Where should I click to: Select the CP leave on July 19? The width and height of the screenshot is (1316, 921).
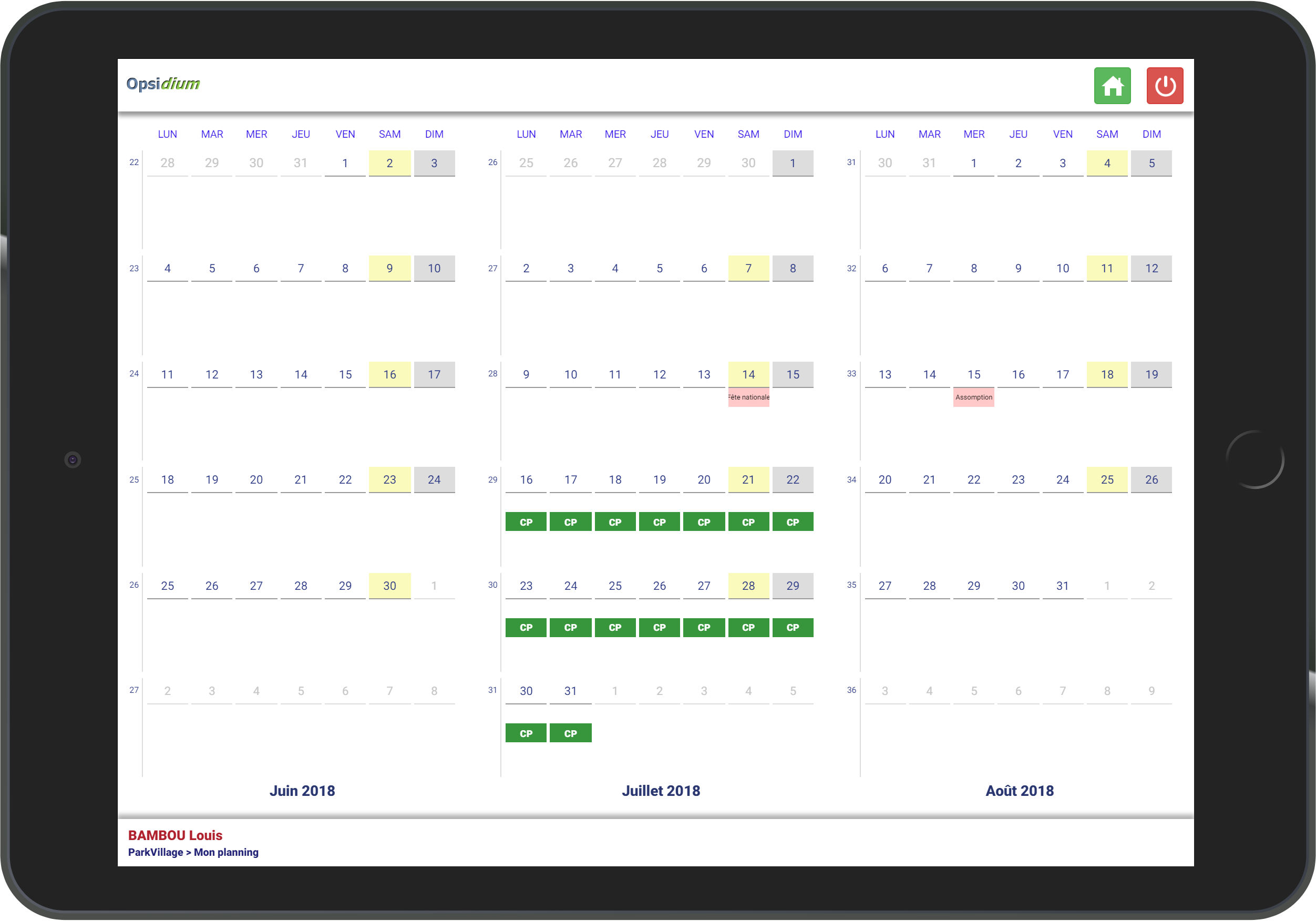[x=659, y=522]
